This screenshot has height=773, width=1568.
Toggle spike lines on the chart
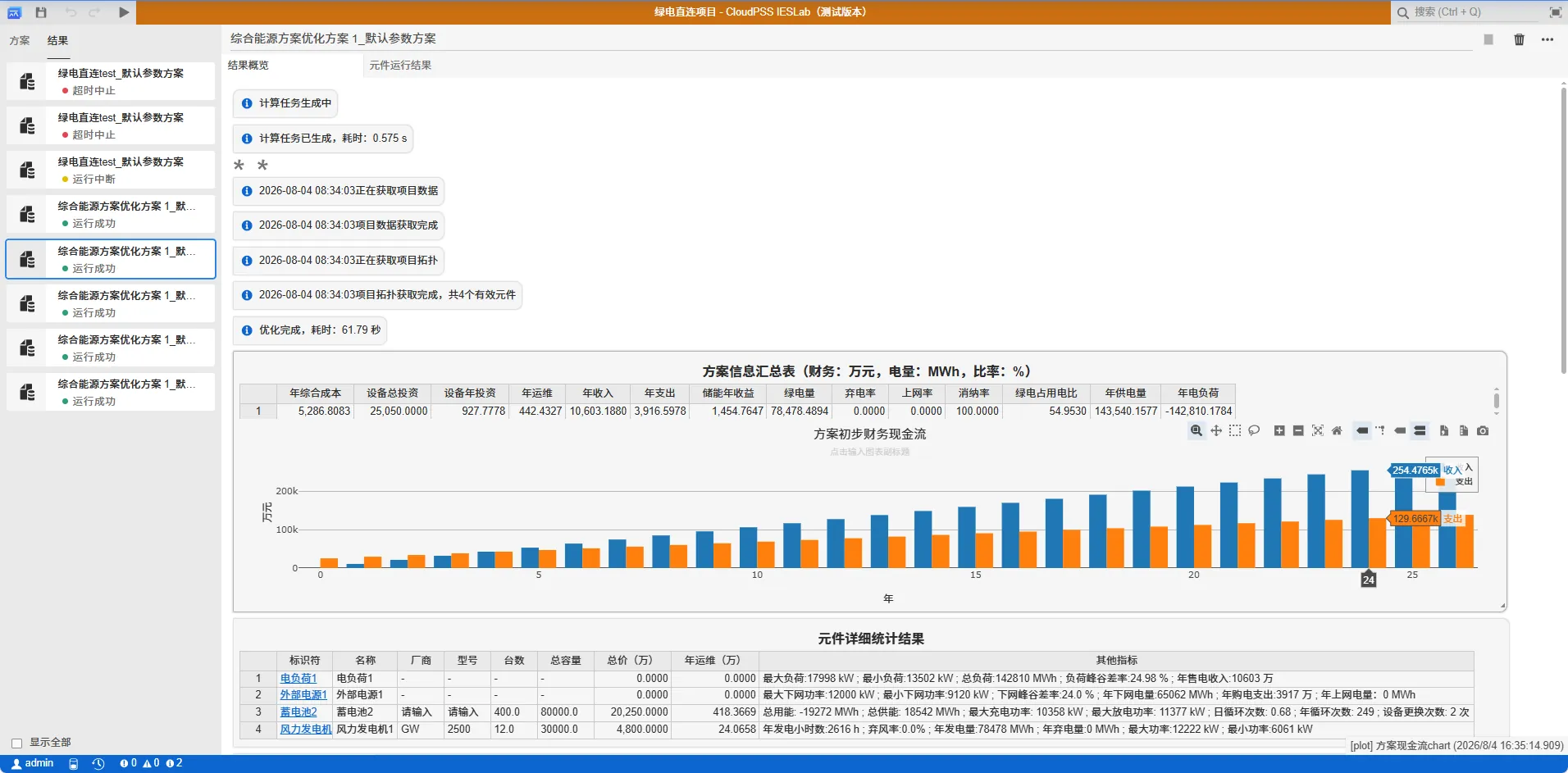point(1381,430)
